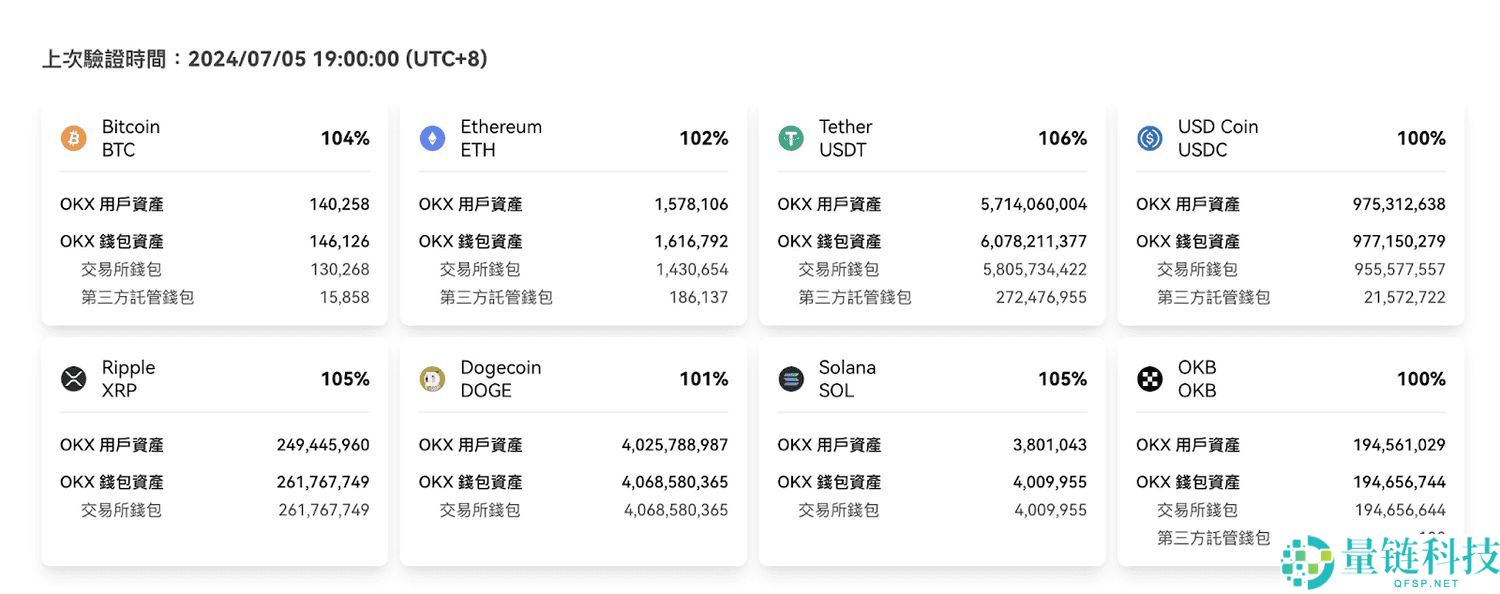Click the XRP 105% percentage label
The height and width of the screenshot is (594, 1500).
point(345,380)
